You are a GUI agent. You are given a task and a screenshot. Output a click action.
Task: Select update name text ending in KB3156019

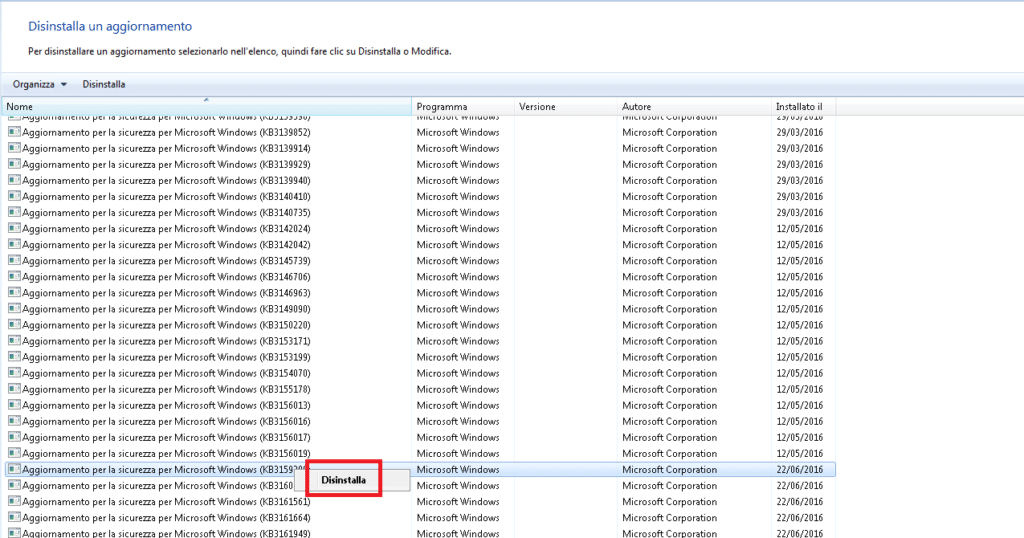167,453
